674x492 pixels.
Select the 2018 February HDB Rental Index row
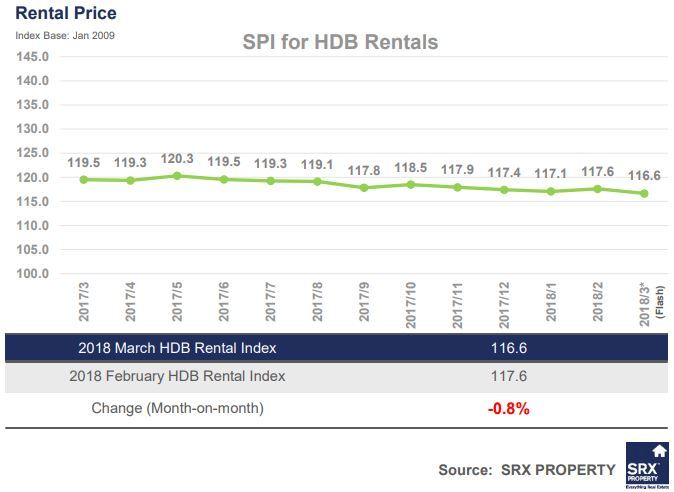[x=337, y=377]
